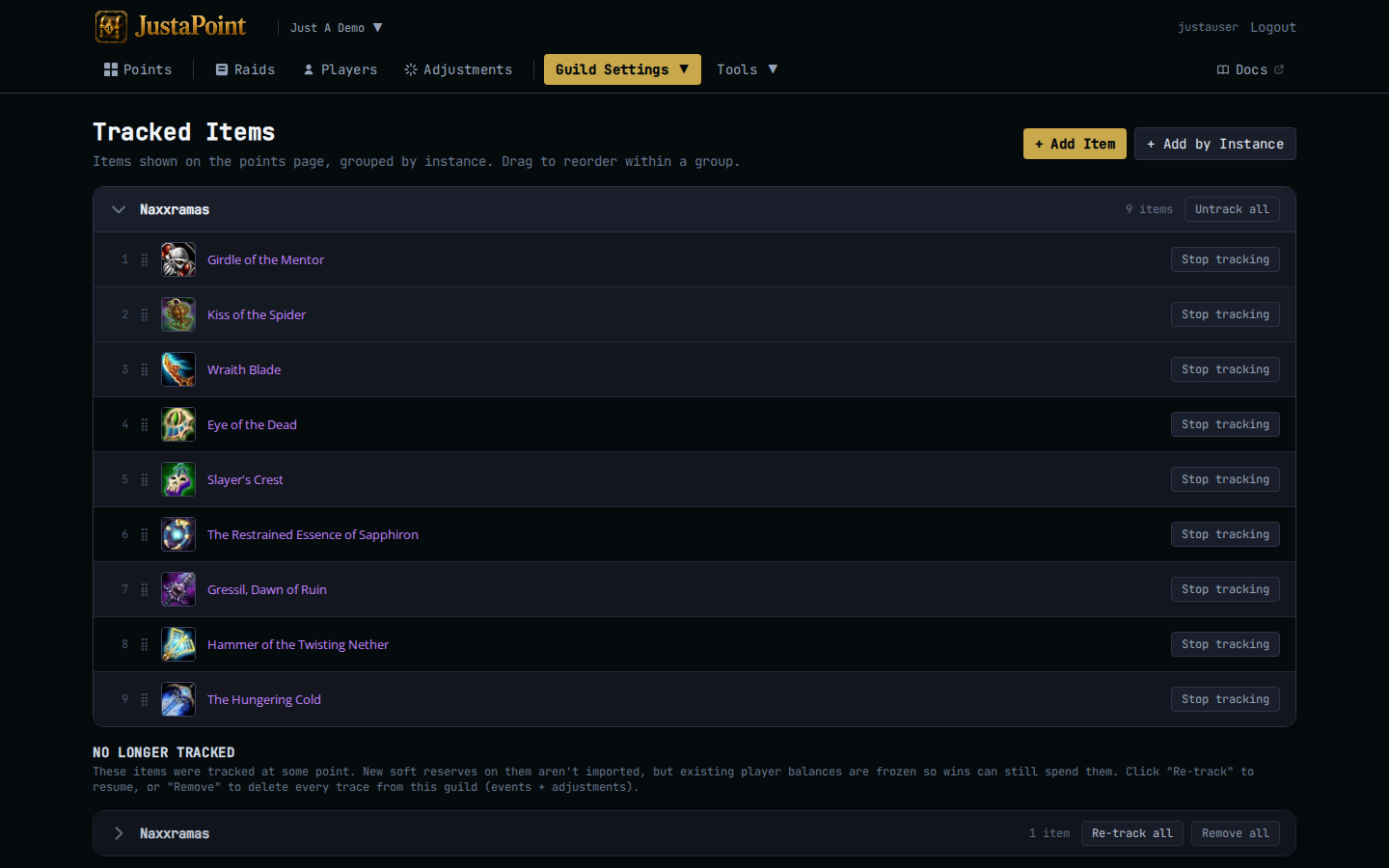This screenshot has width=1389, height=868.
Task: Click the JustaPoint logo icon
Action: pyautogui.click(x=111, y=27)
